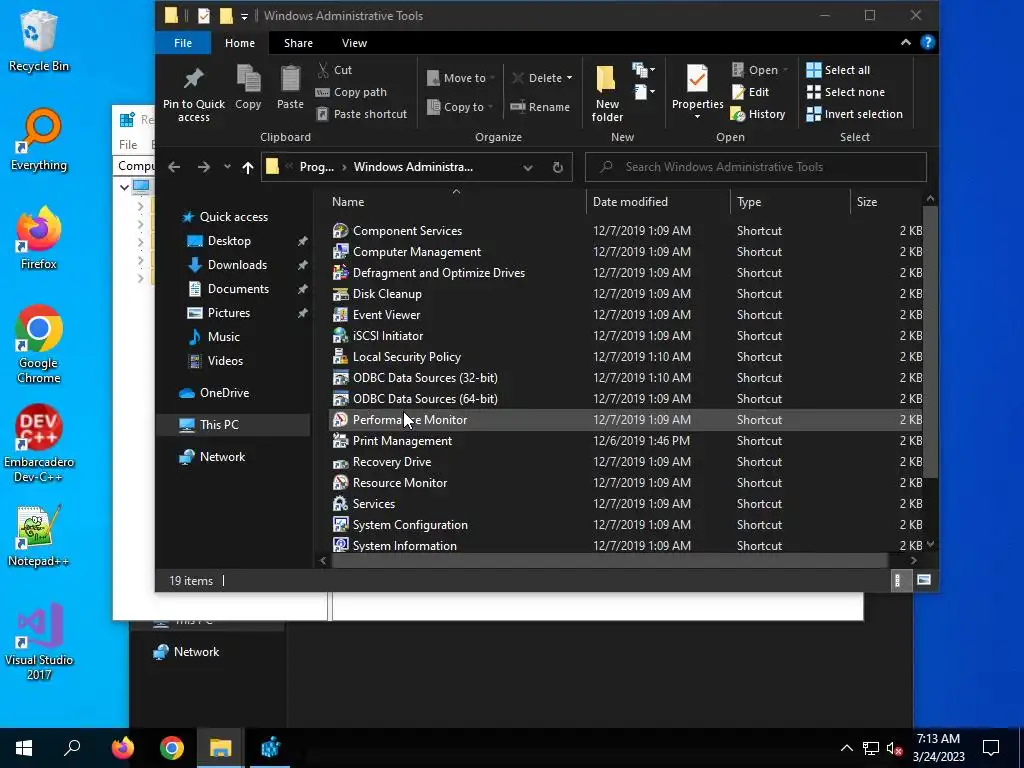Sort by Name column header
The height and width of the screenshot is (768, 1024).
coord(456,202)
